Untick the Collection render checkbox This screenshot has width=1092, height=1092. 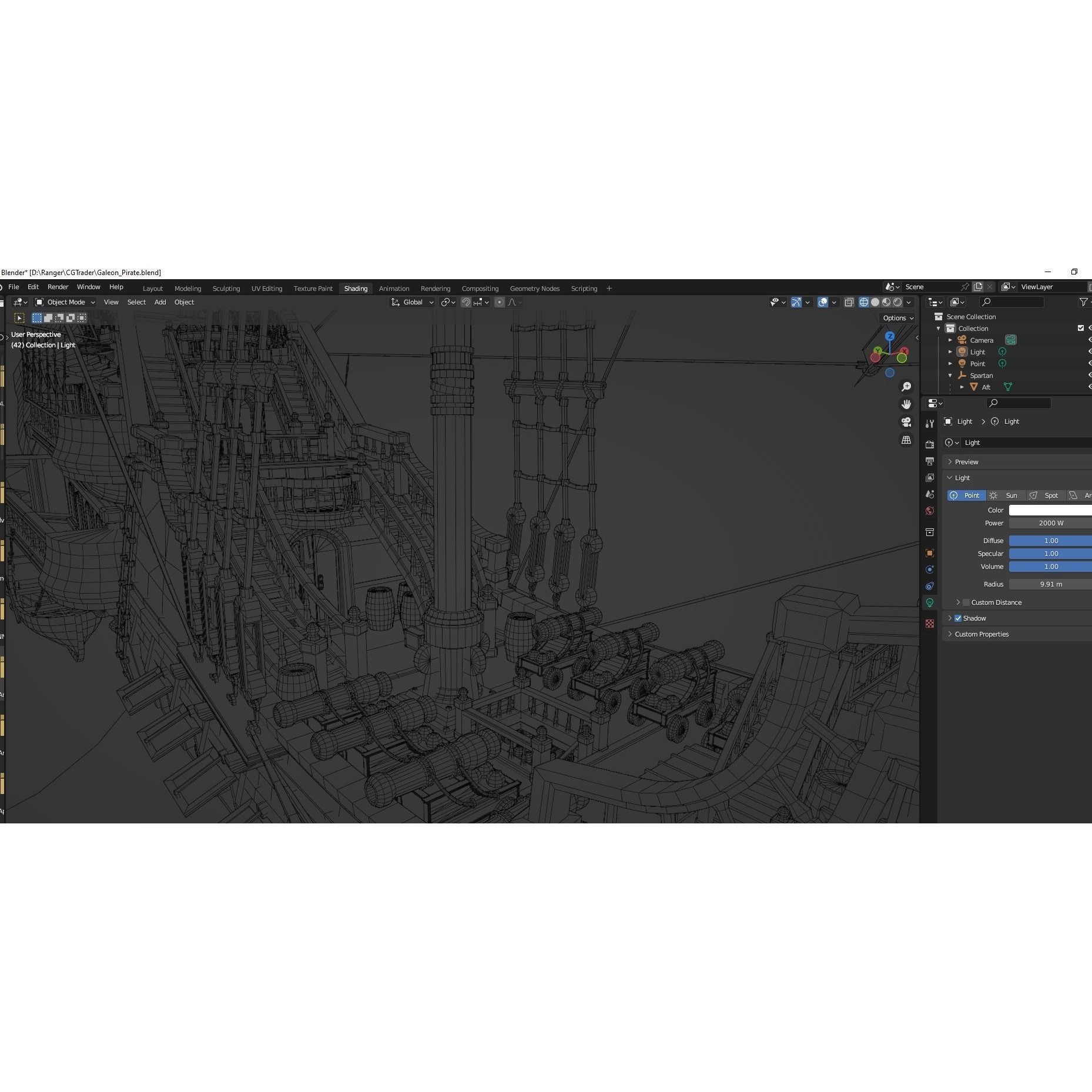(x=1081, y=328)
